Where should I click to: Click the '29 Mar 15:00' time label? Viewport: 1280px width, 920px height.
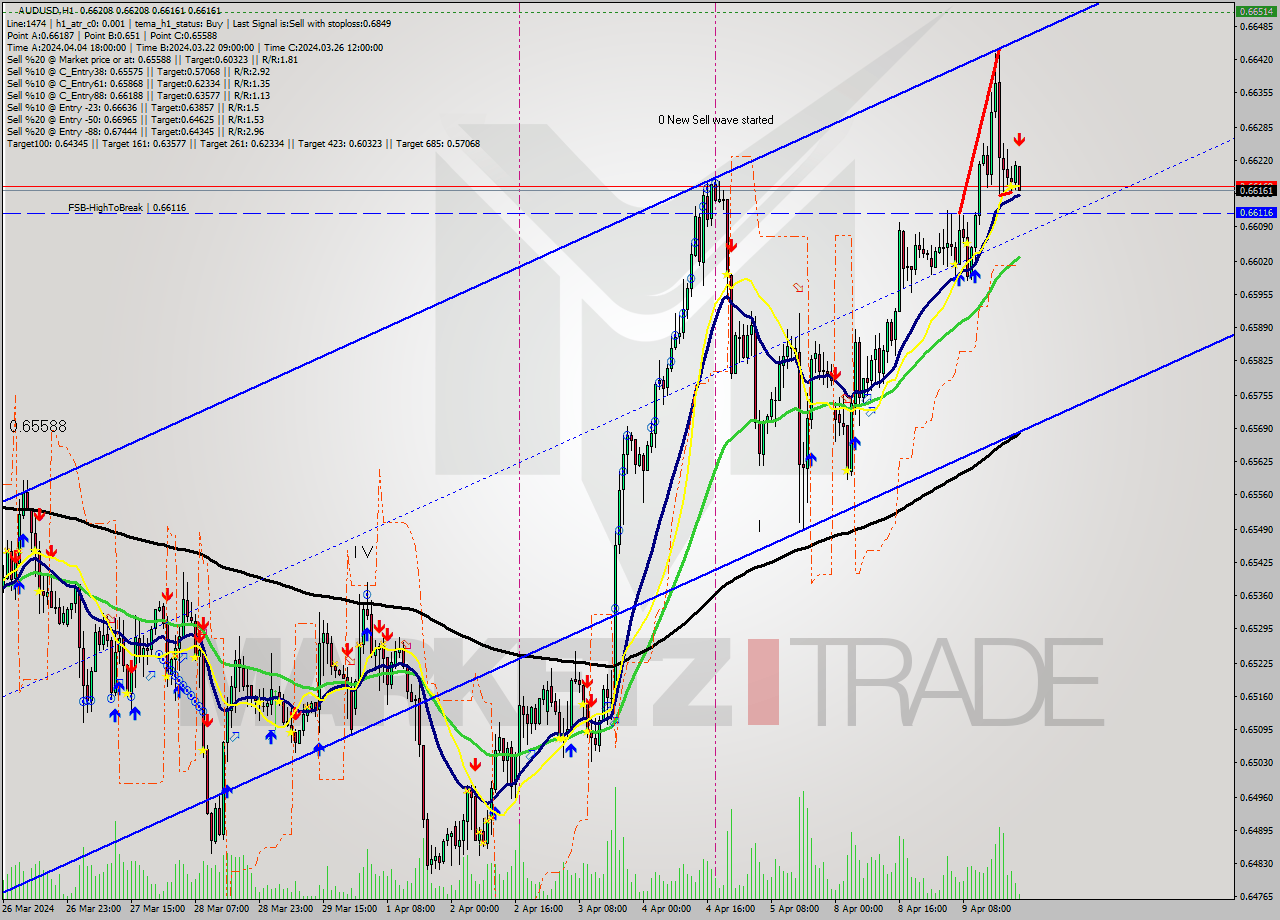click(x=350, y=909)
